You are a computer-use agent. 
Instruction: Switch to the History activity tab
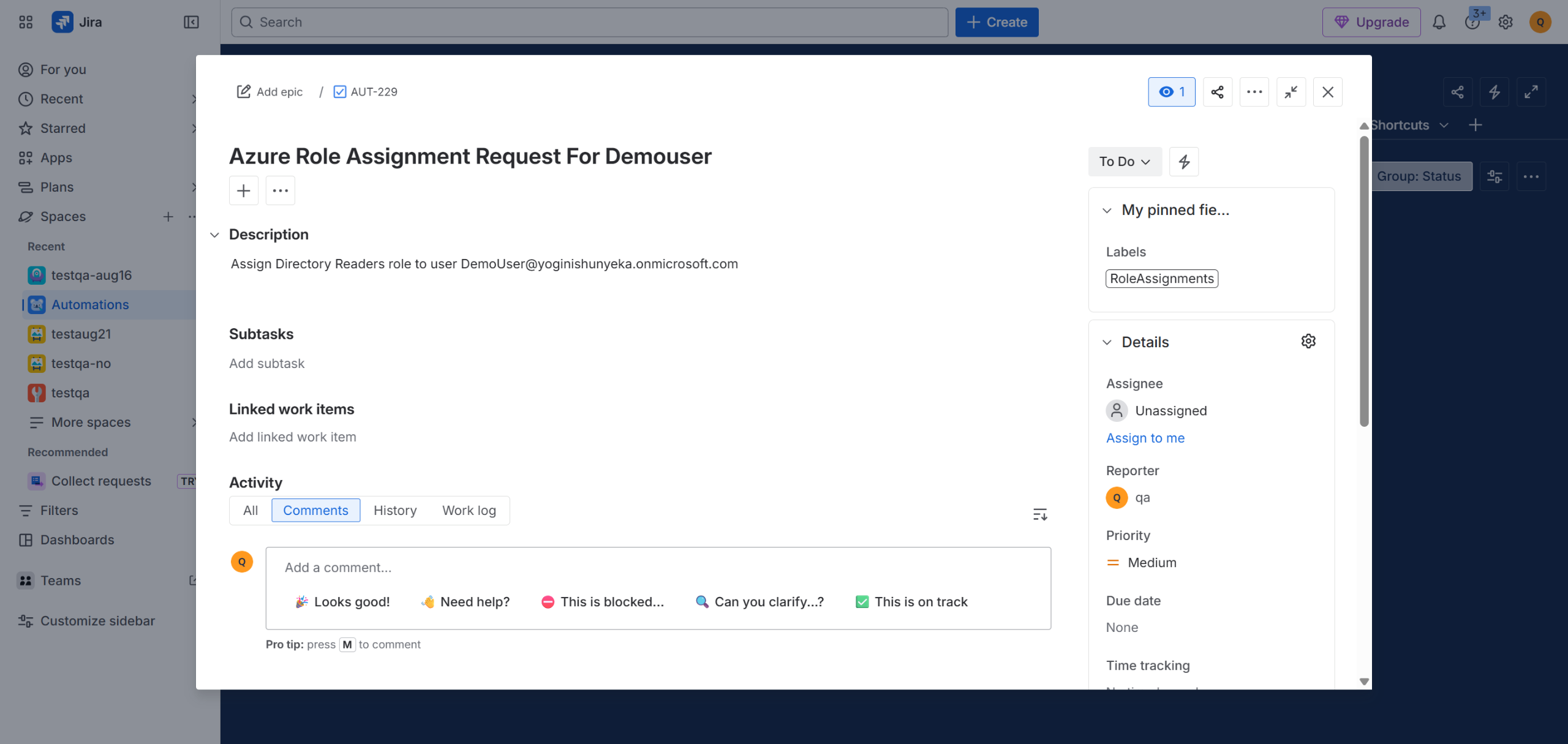[x=395, y=511]
